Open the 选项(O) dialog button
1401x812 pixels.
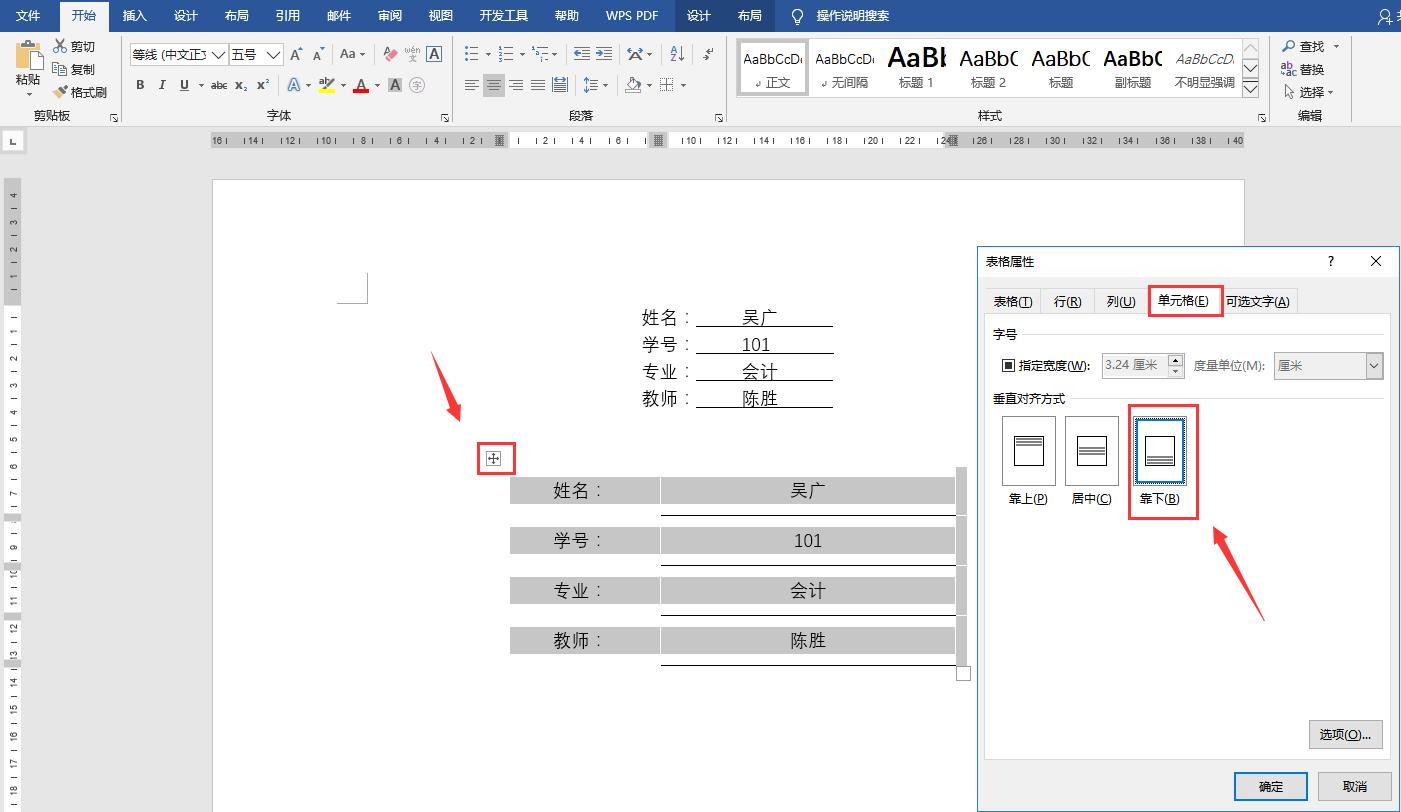(x=1345, y=734)
